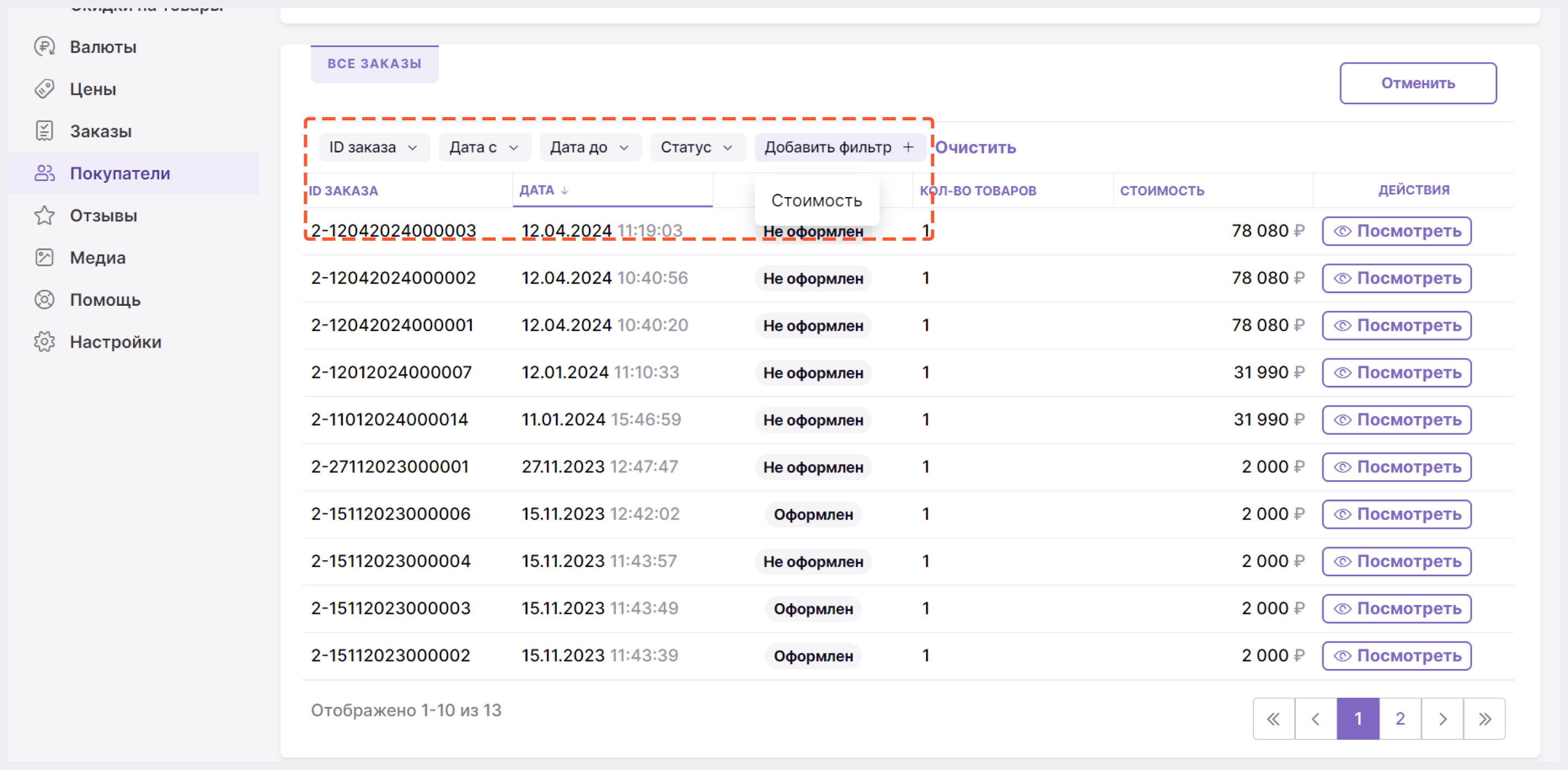Open the ID заказа filter dropdown
Screen dimensions: 1568x770
[x=374, y=147]
